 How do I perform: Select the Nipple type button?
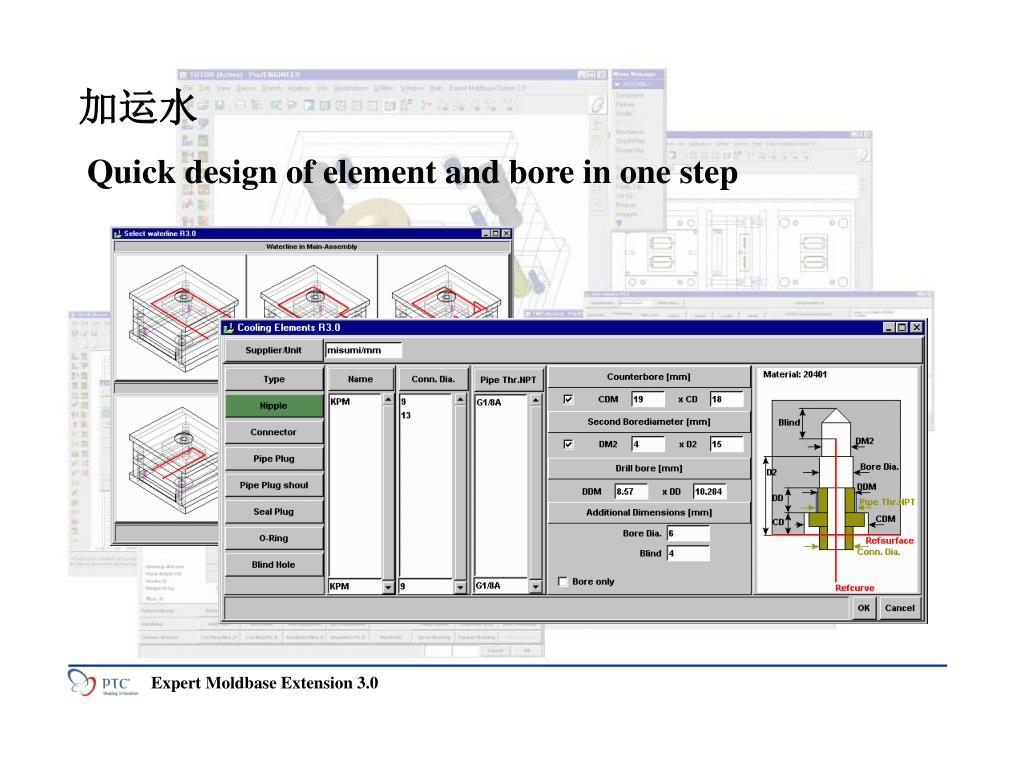274,406
